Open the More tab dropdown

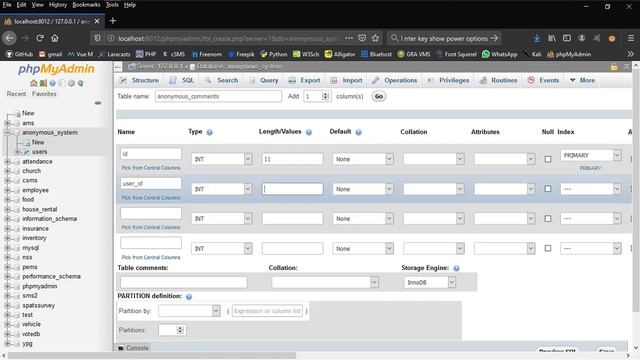coord(582,80)
